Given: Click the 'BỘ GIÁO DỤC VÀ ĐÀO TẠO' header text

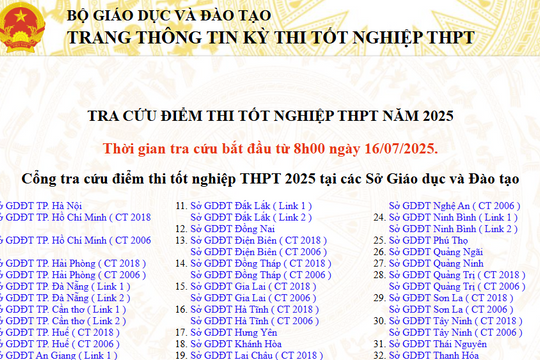Looking at the screenshot, I should [169, 16].
